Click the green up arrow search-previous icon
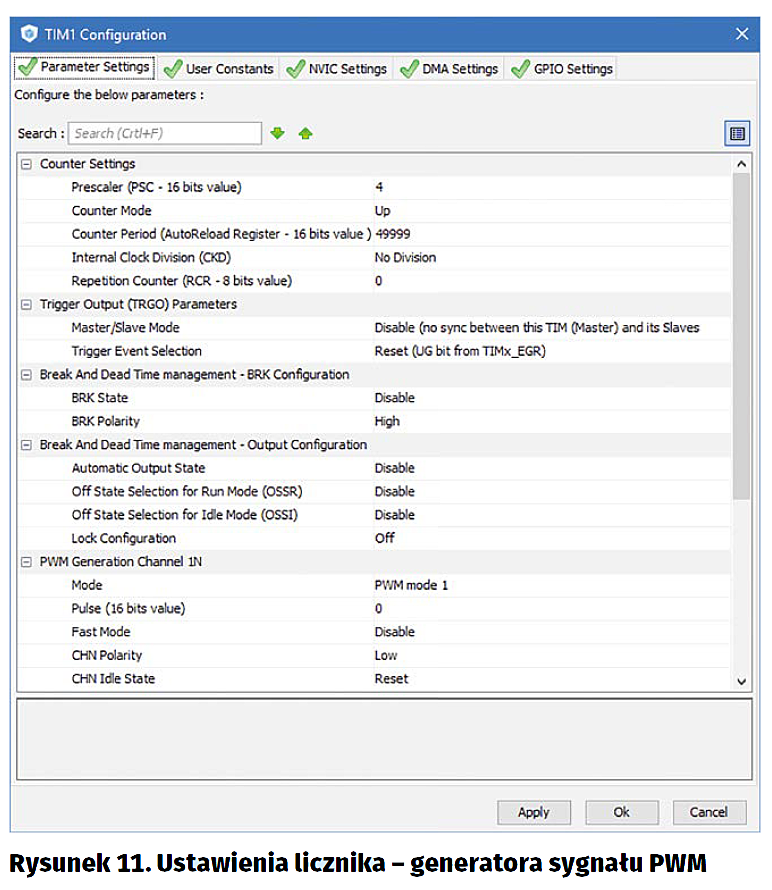Screen dimensions: 772x890 tap(305, 133)
